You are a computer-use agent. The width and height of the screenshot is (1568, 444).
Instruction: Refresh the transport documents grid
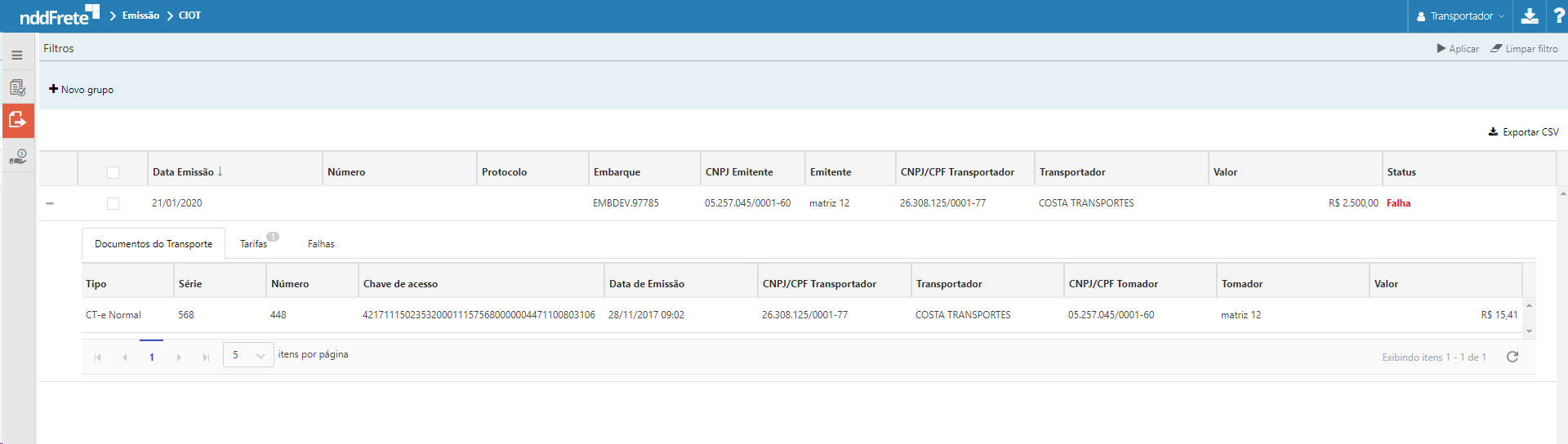[x=1512, y=357]
